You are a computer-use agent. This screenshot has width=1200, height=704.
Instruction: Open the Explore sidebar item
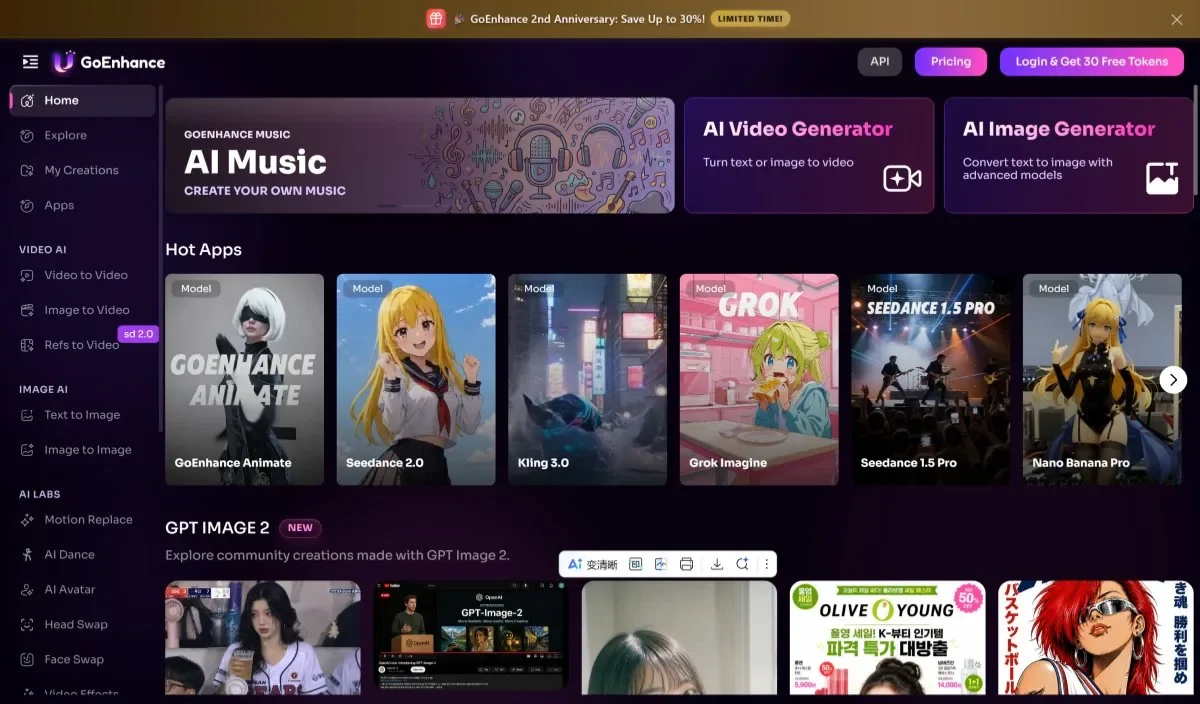(83, 135)
